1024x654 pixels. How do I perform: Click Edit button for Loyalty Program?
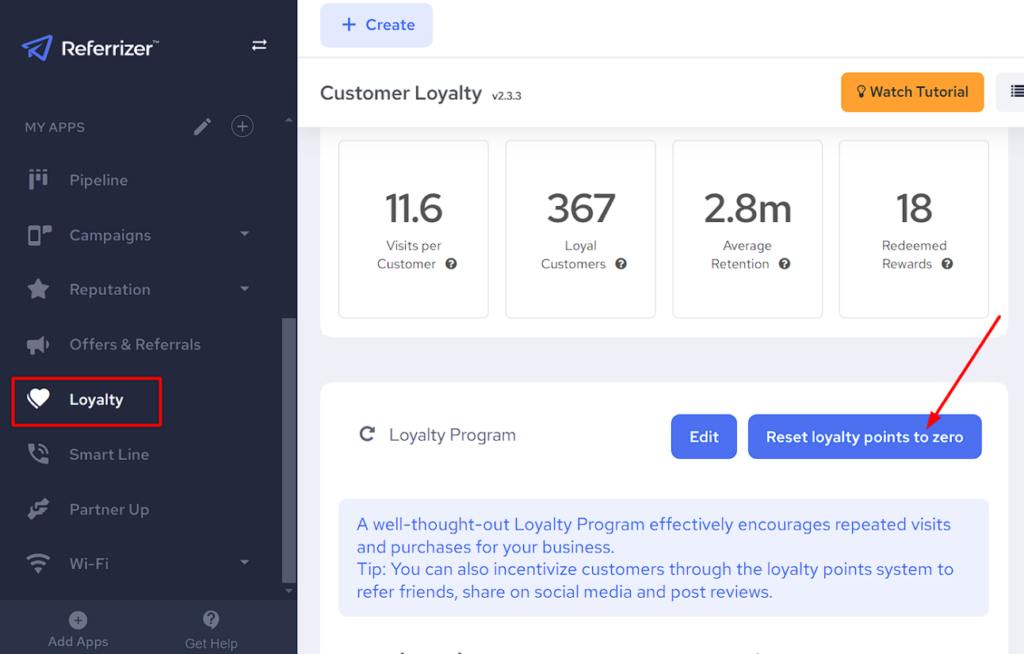point(704,437)
